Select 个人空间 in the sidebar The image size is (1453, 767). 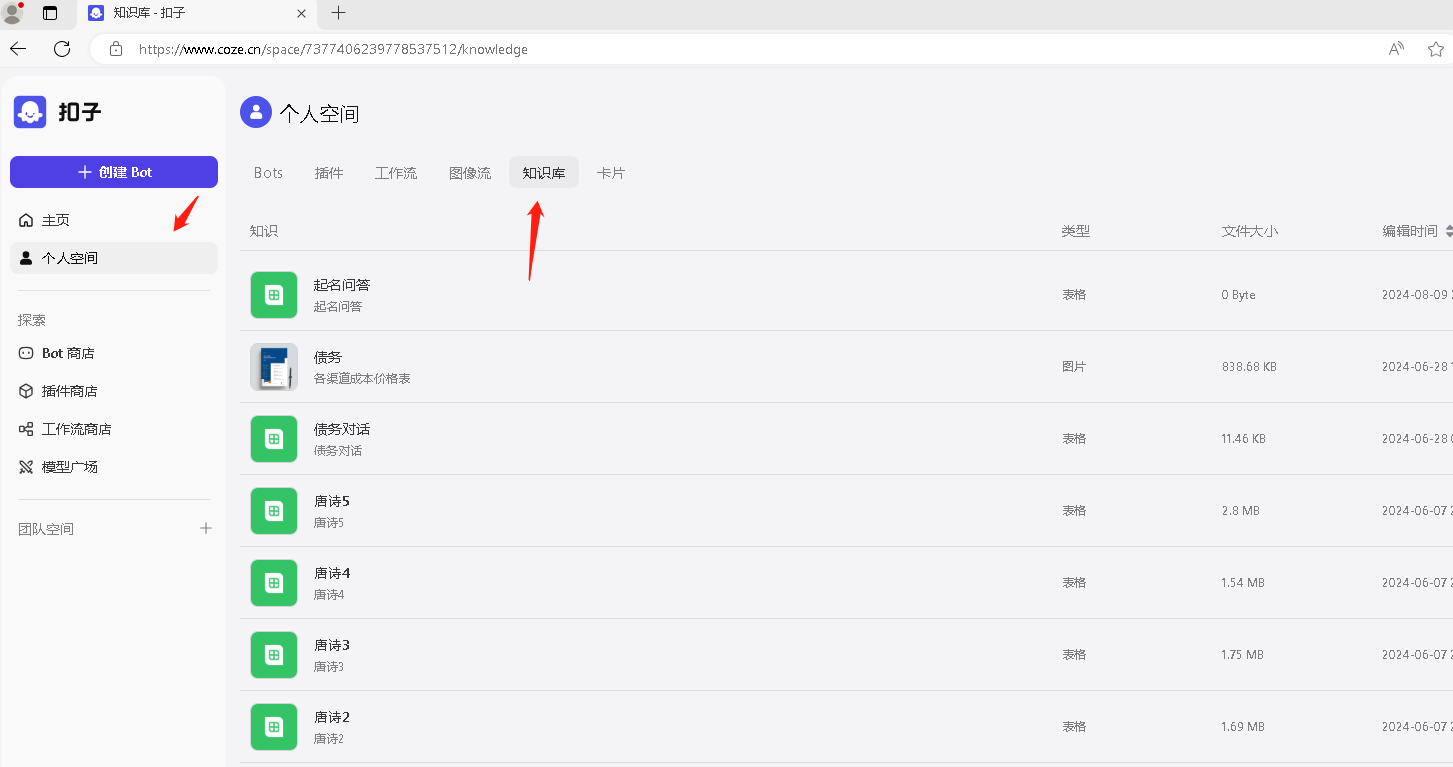point(114,258)
